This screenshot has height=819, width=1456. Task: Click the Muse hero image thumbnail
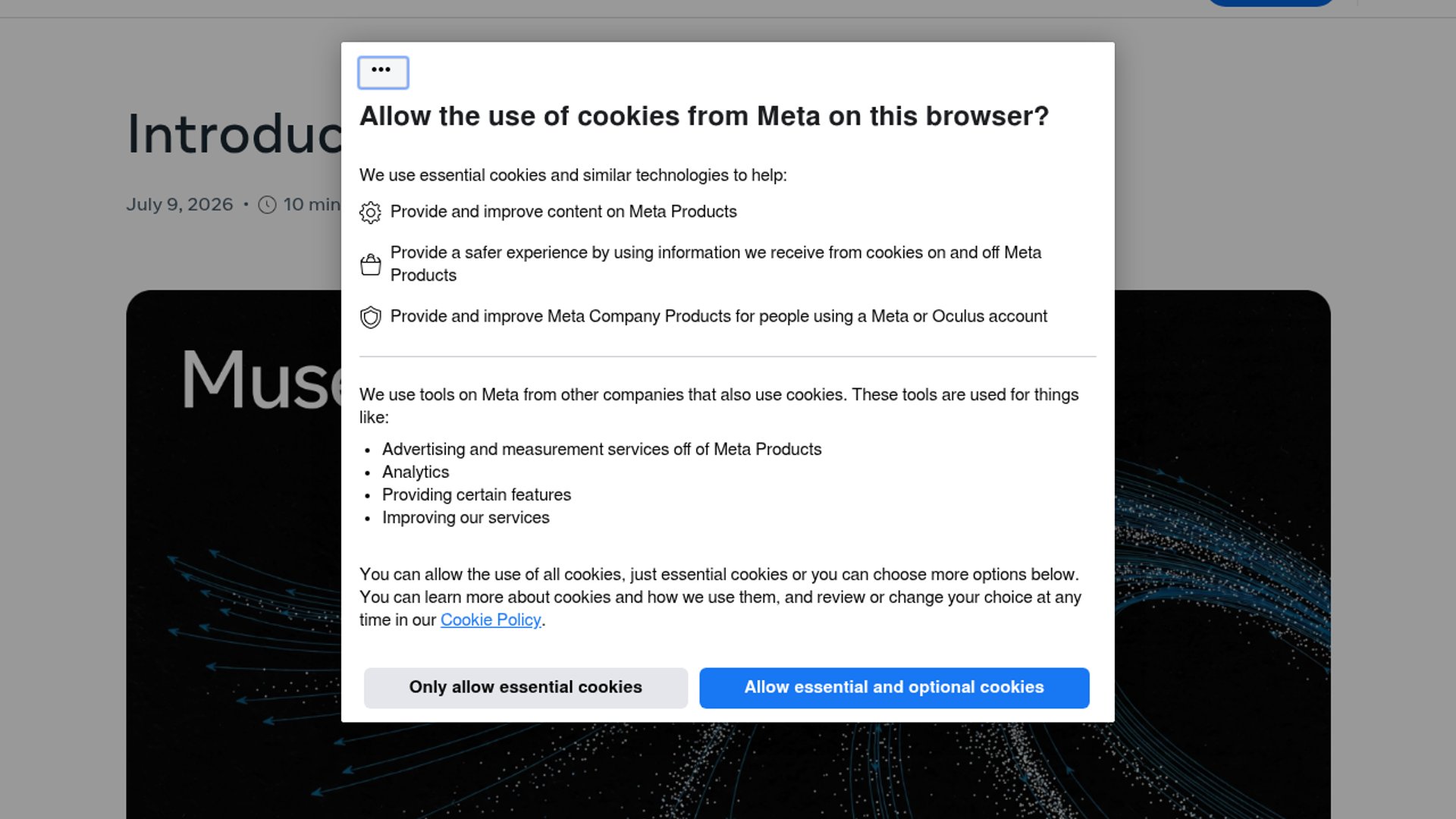coord(234,554)
